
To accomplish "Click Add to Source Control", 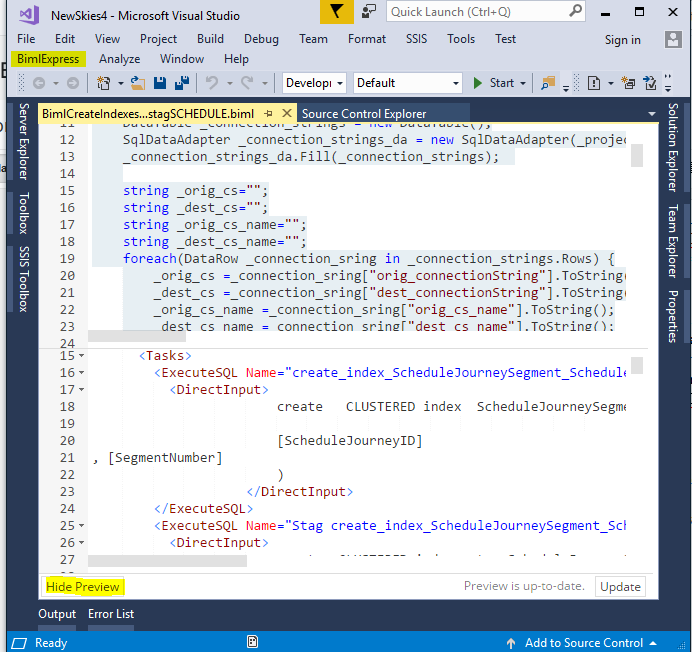I will pyautogui.click(x=583, y=643).
